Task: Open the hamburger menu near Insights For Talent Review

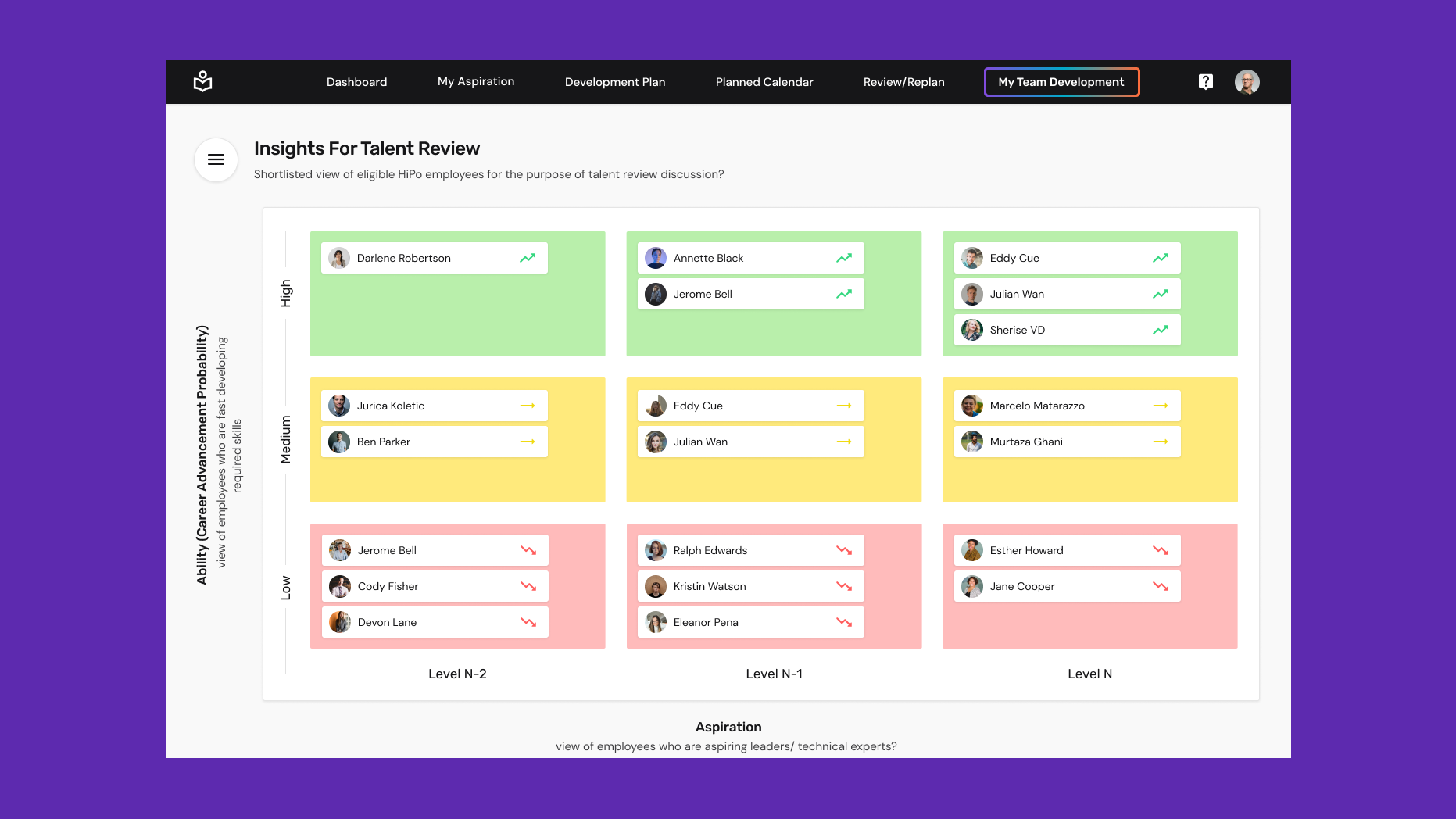Action: pyautogui.click(x=215, y=159)
